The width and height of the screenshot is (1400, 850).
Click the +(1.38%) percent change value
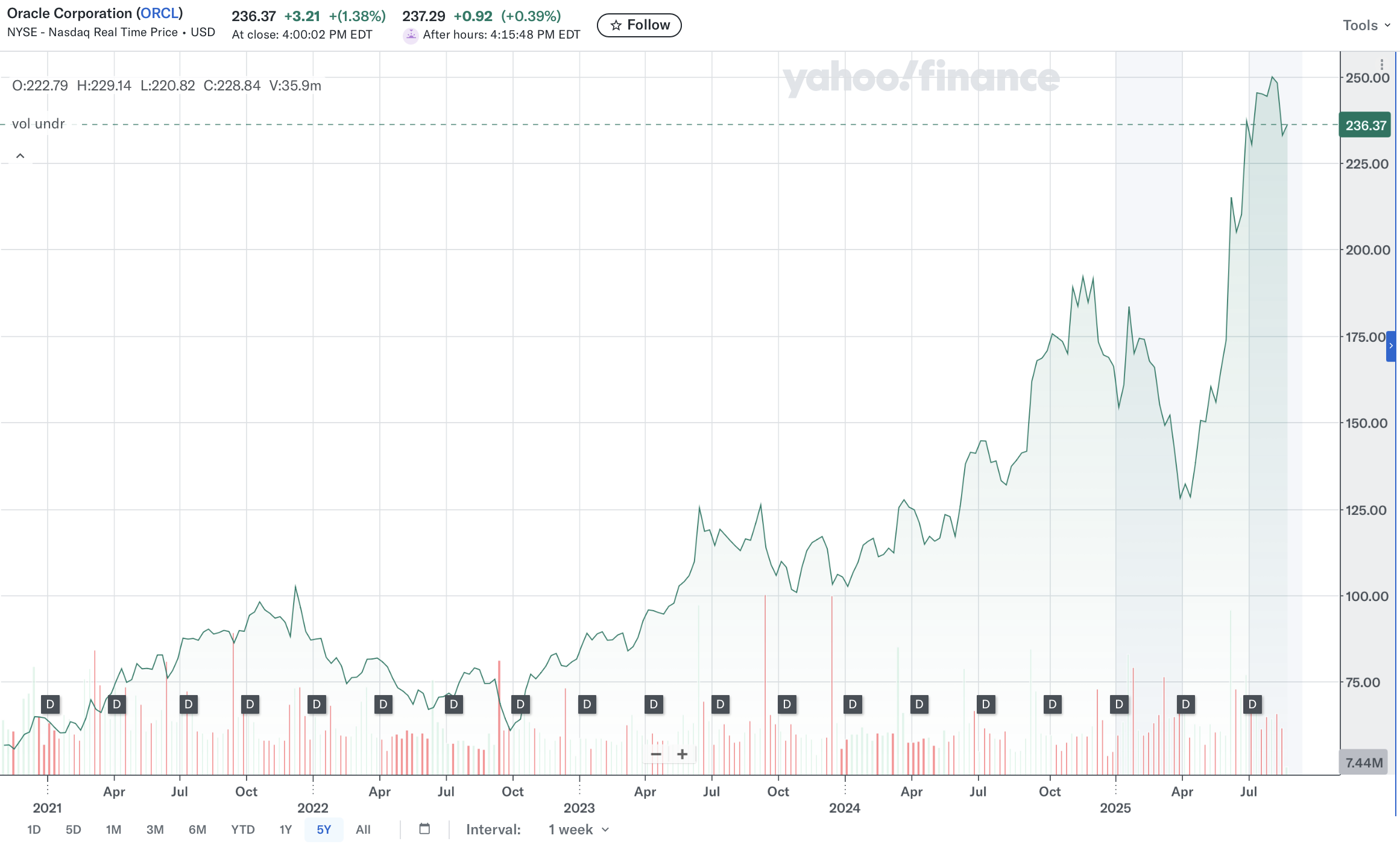tap(358, 16)
